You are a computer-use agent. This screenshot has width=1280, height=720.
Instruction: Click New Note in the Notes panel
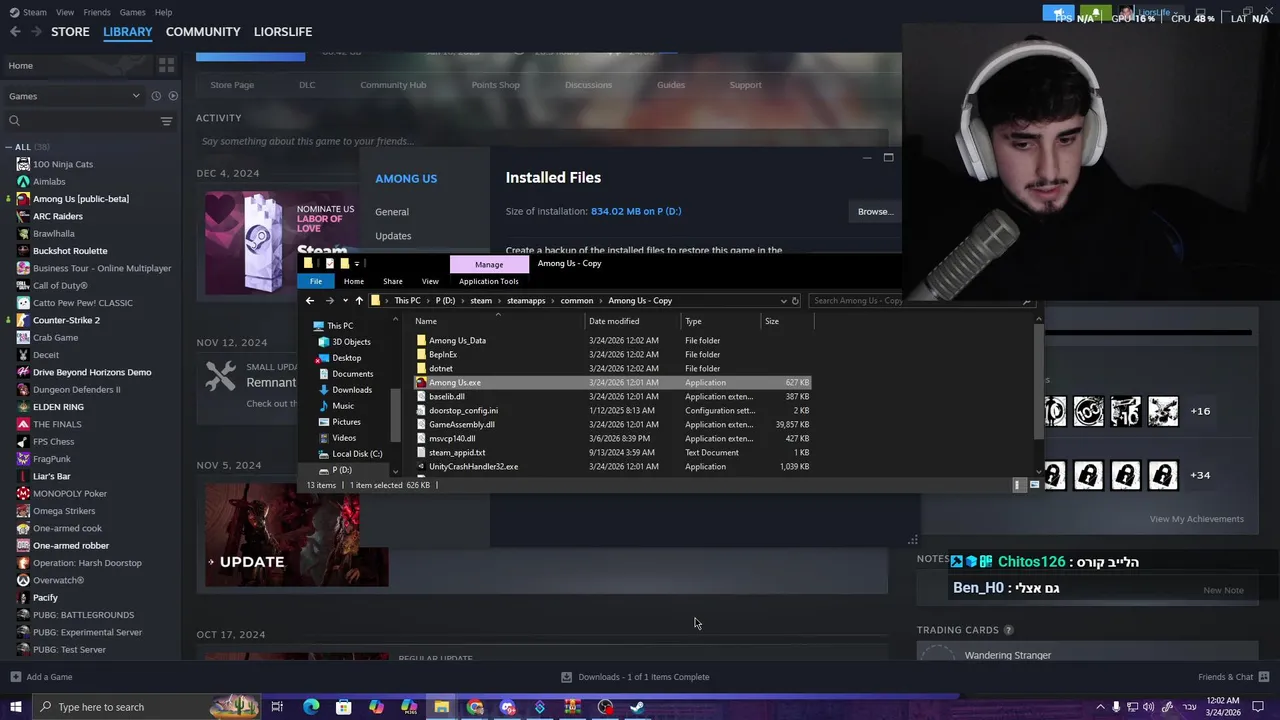pos(1223,590)
